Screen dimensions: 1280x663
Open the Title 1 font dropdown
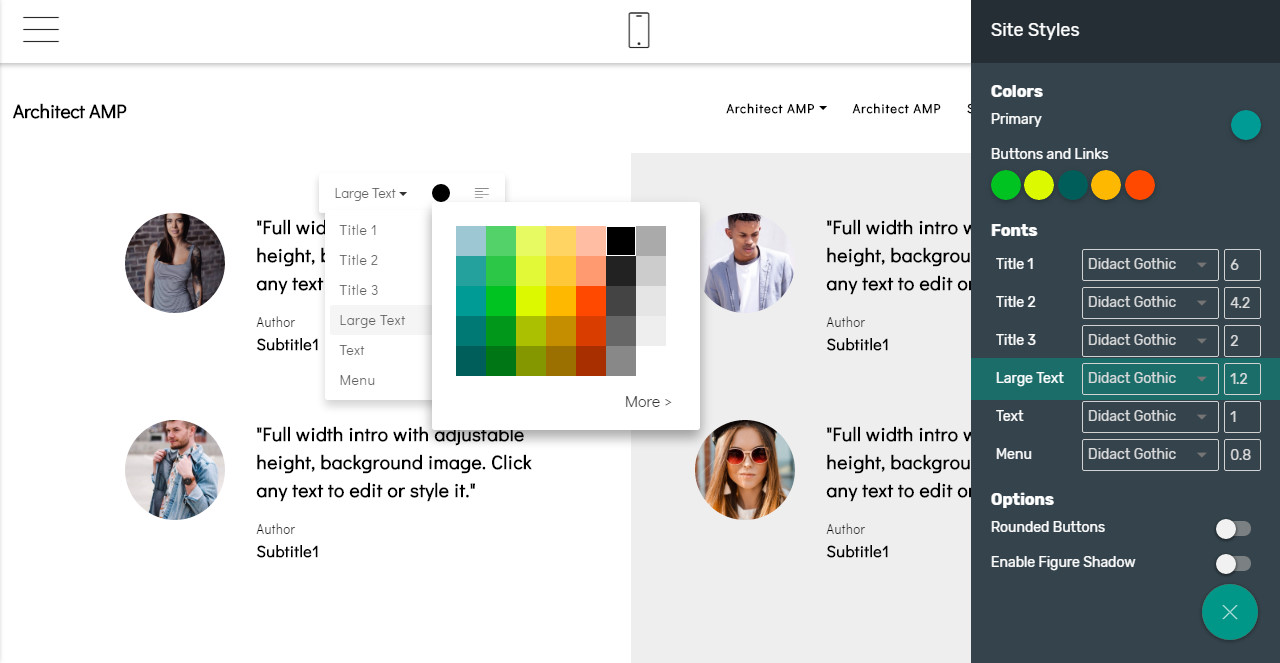pos(1150,264)
